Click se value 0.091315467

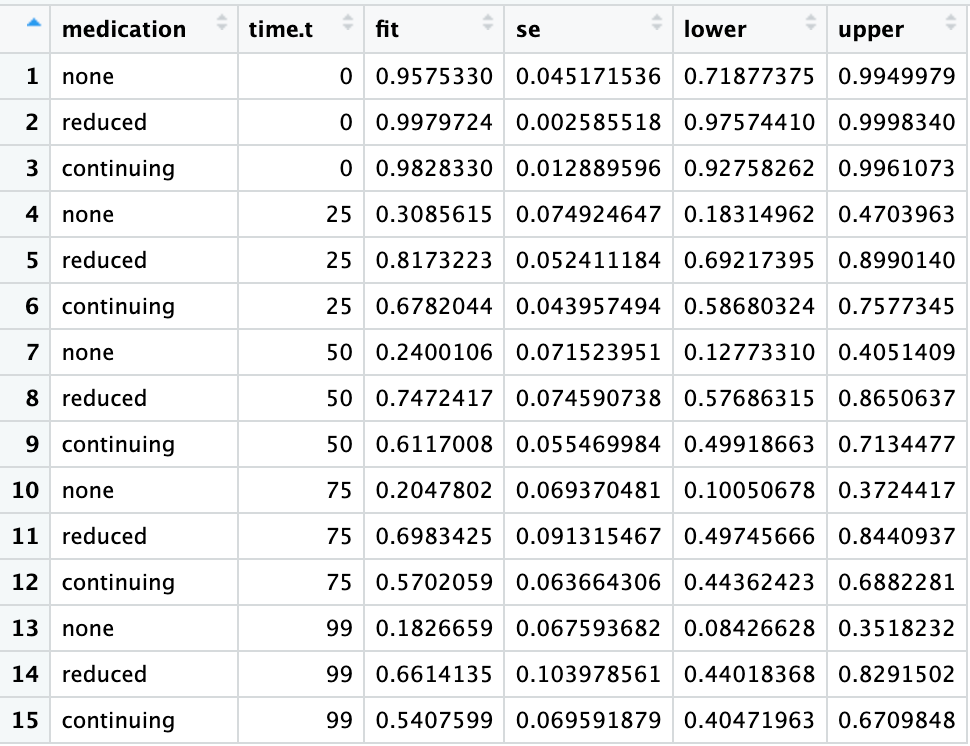[x=588, y=536]
